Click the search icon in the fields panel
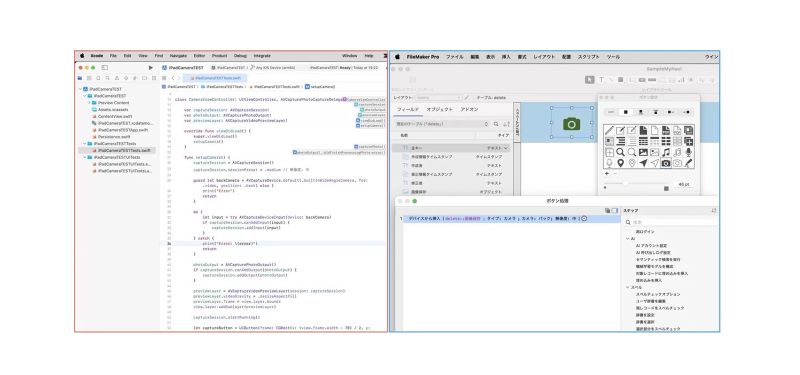The image size is (800, 375). coord(496,124)
